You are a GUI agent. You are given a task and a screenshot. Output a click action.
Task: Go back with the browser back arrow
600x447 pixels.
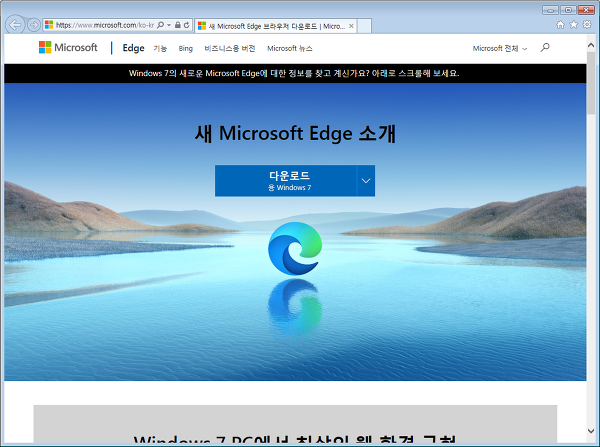15,25
